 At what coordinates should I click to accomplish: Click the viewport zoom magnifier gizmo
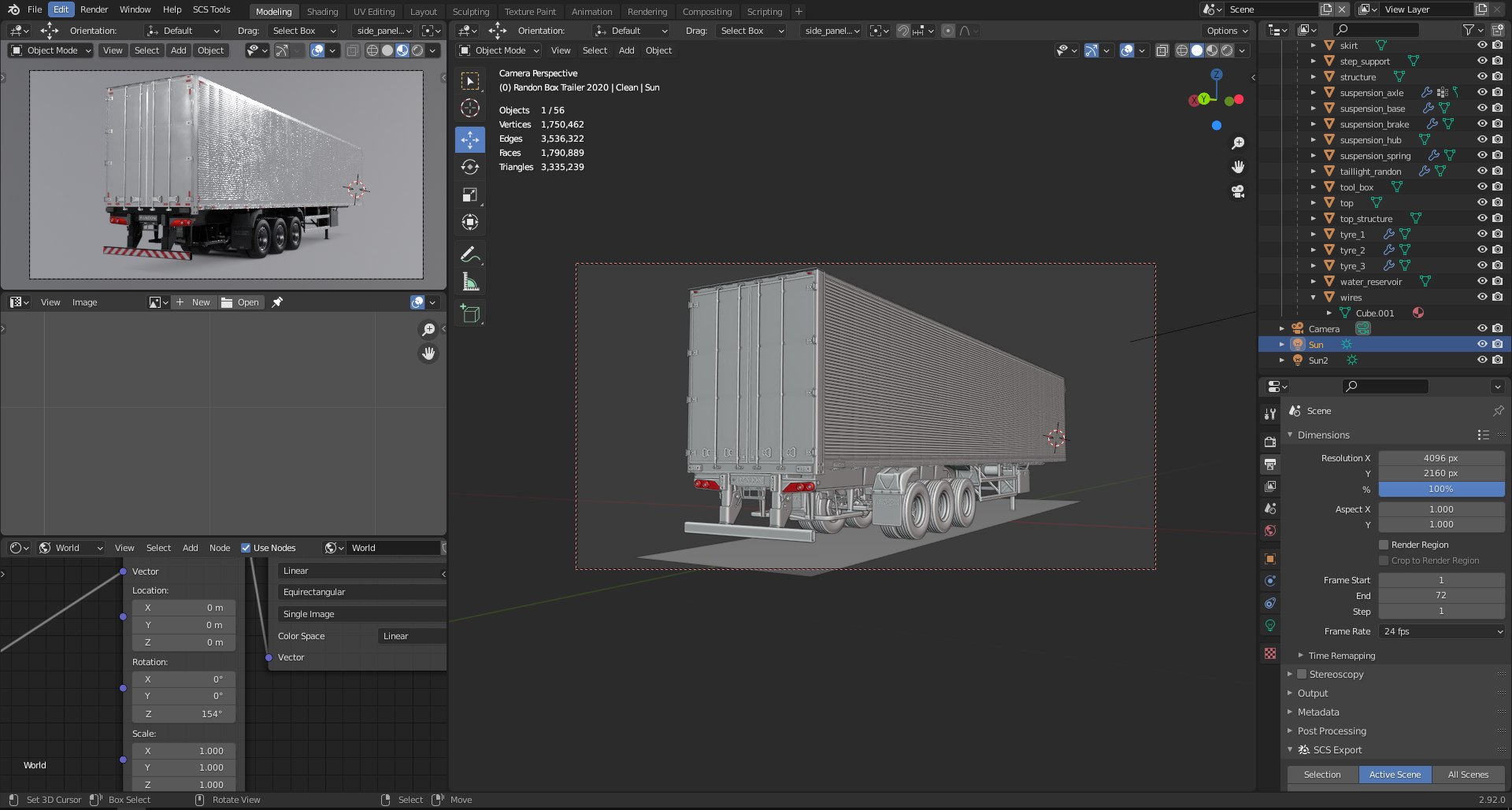click(x=1238, y=143)
